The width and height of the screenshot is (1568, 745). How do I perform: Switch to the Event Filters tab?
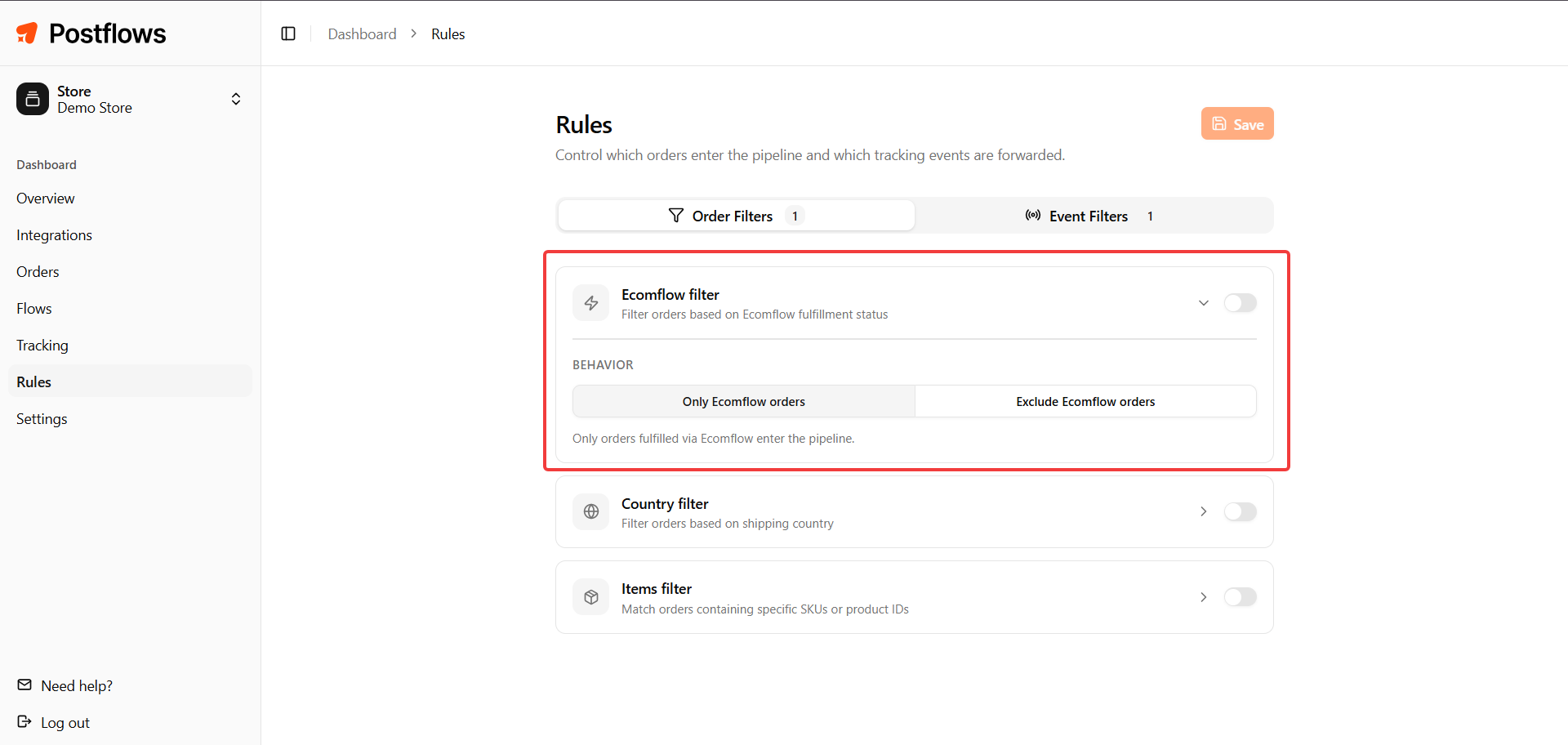[x=1093, y=216]
